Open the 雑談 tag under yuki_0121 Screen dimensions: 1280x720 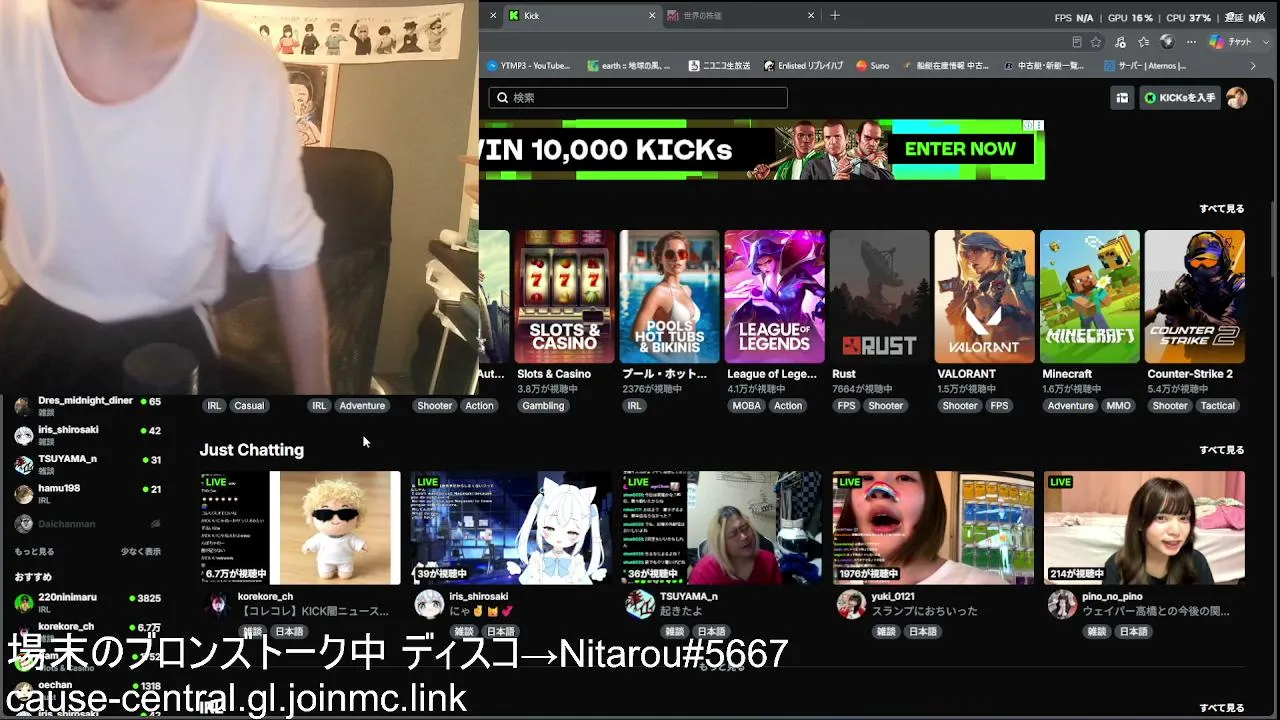click(x=886, y=632)
